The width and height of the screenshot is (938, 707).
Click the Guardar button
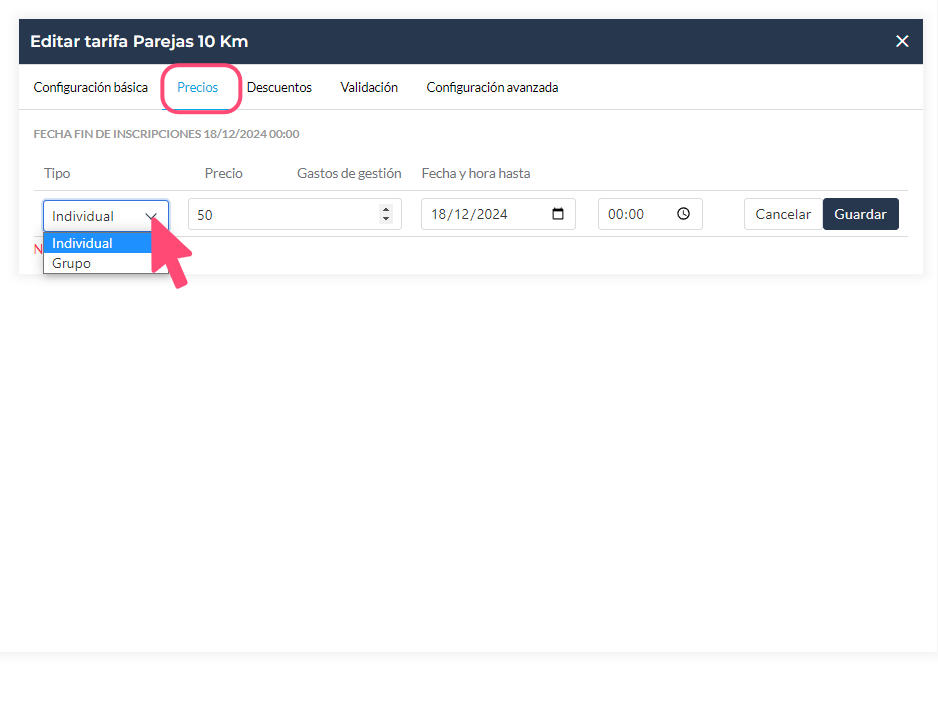coord(860,214)
